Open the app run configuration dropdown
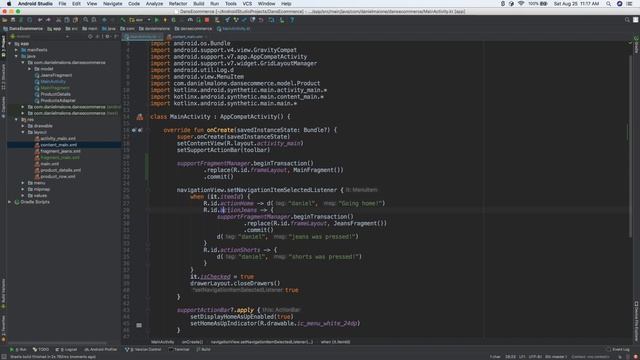This screenshot has height=360, width=640. [x=140, y=20]
